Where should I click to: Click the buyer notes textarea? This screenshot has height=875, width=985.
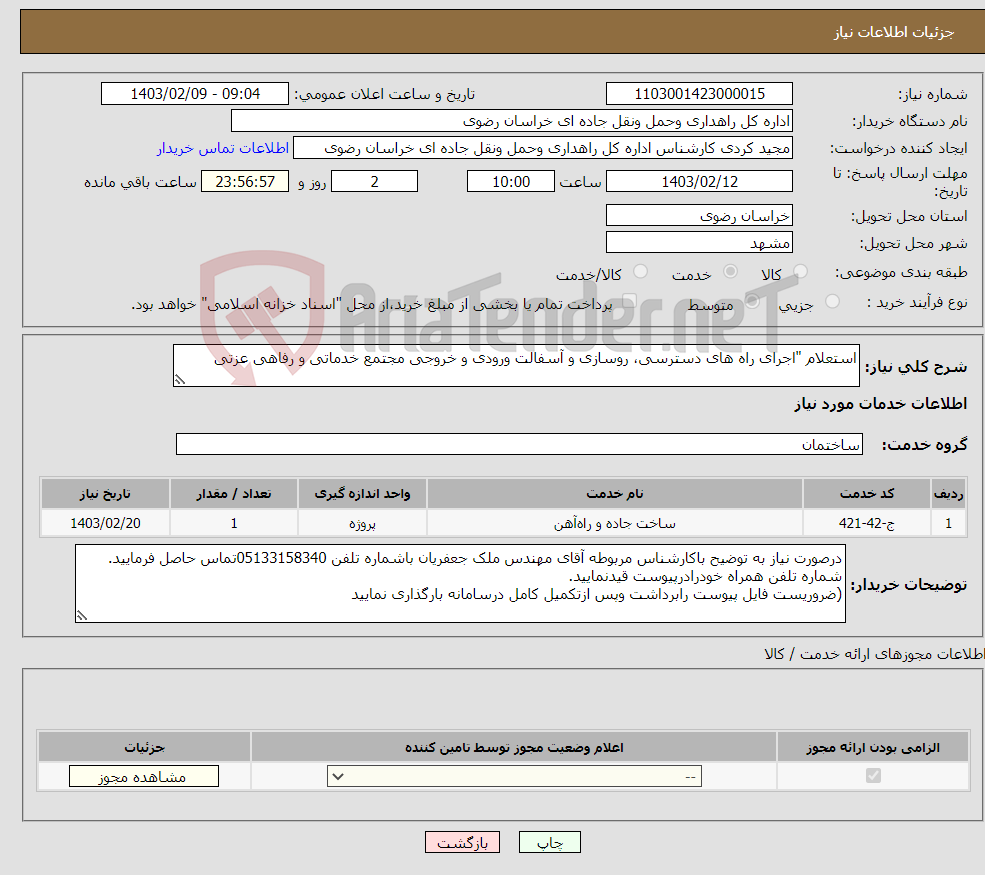coord(460,584)
